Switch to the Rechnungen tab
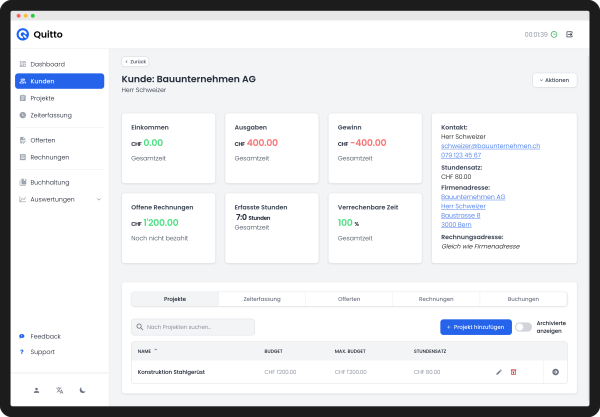Image resolution: width=600 pixels, height=417 pixels. click(436, 299)
